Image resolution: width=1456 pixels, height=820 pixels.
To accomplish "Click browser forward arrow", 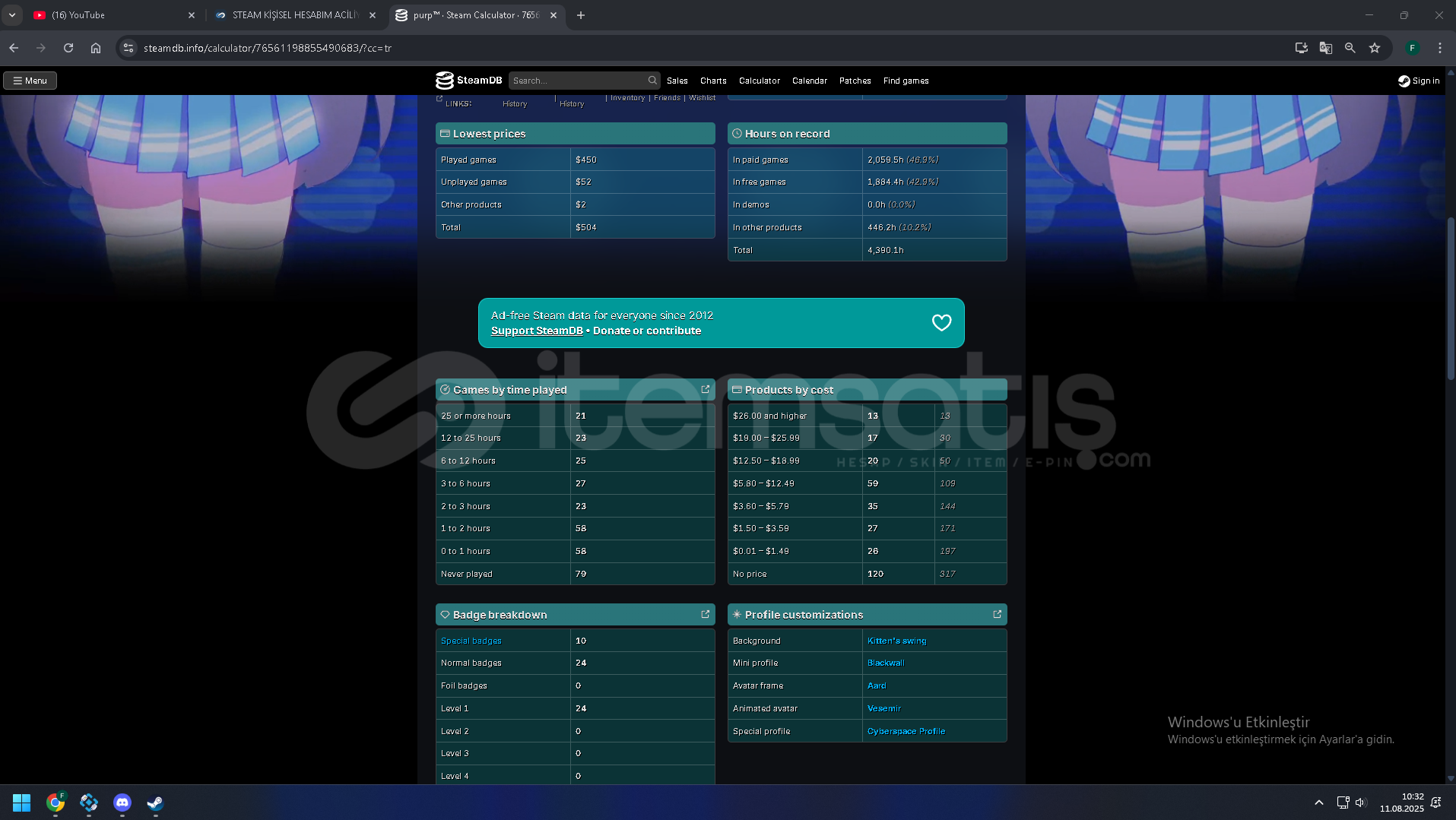I will coord(41,48).
